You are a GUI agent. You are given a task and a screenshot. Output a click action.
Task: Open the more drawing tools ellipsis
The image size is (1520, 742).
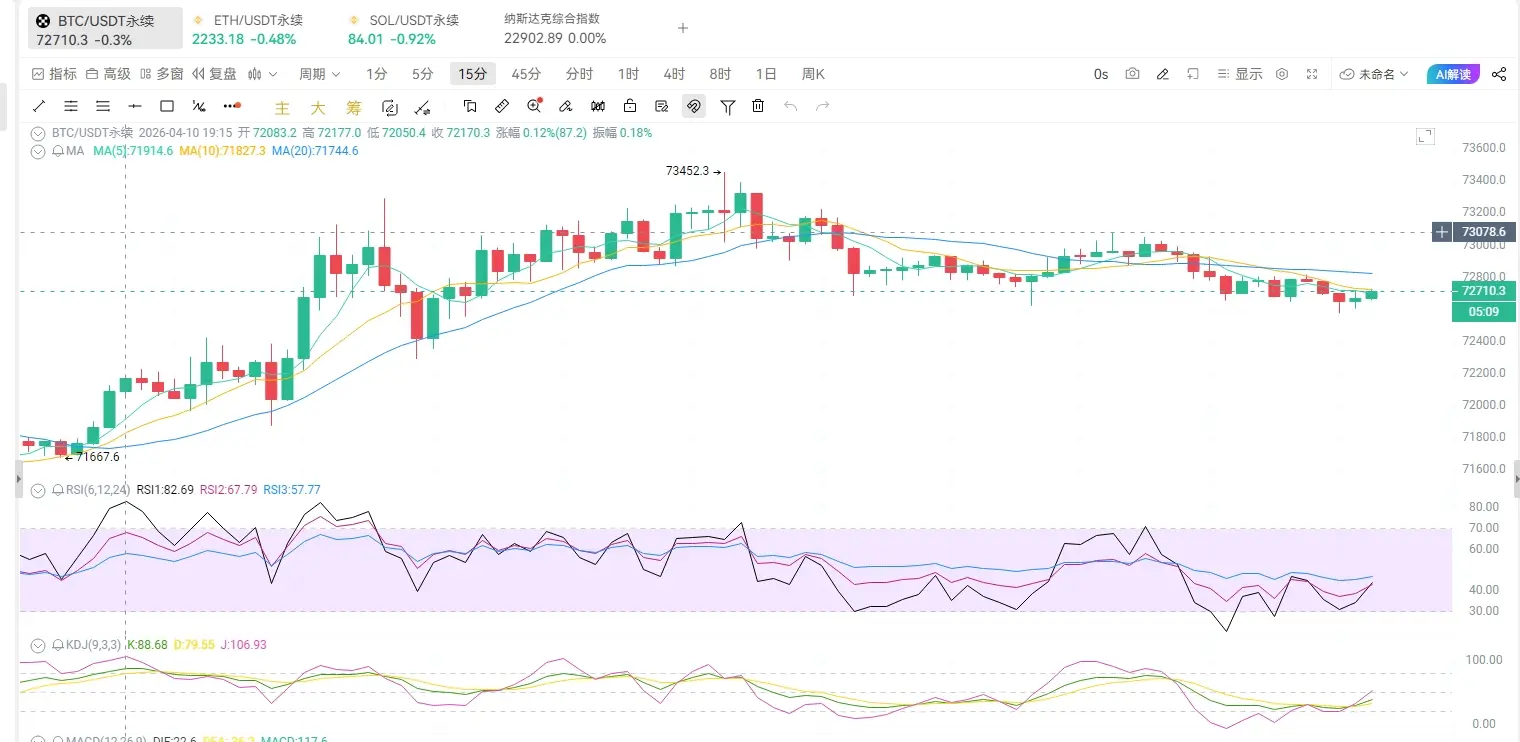(232, 106)
